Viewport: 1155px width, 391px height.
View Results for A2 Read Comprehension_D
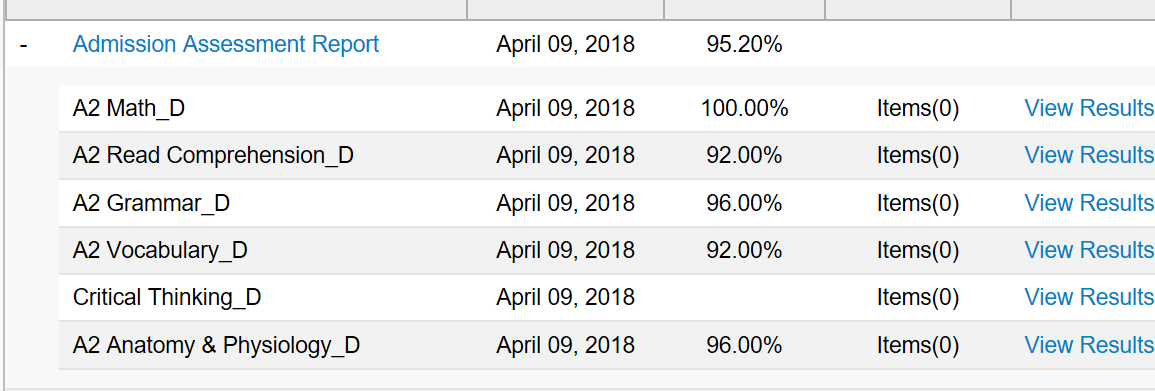coord(1089,155)
